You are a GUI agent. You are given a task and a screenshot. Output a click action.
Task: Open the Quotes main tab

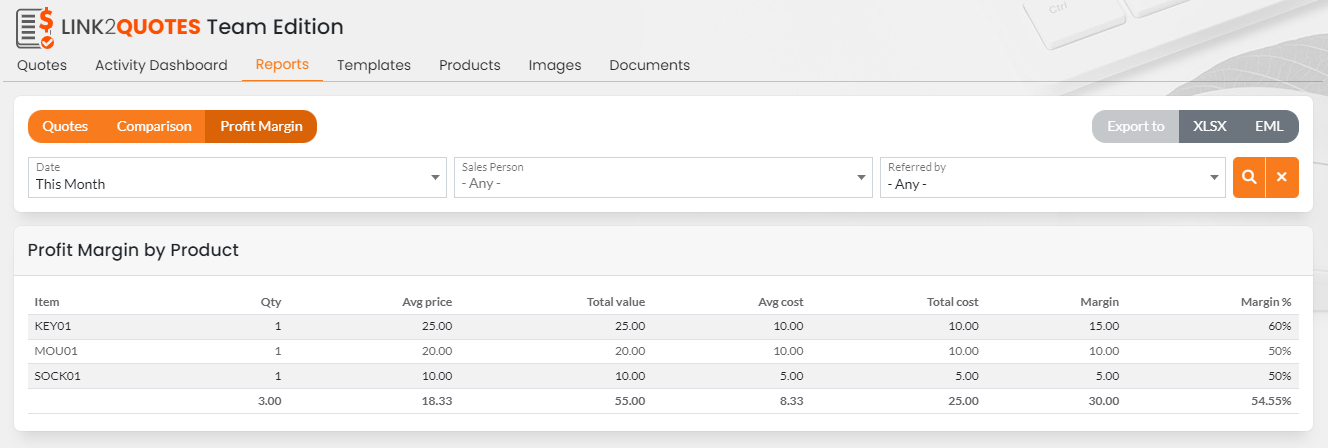click(42, 65)
